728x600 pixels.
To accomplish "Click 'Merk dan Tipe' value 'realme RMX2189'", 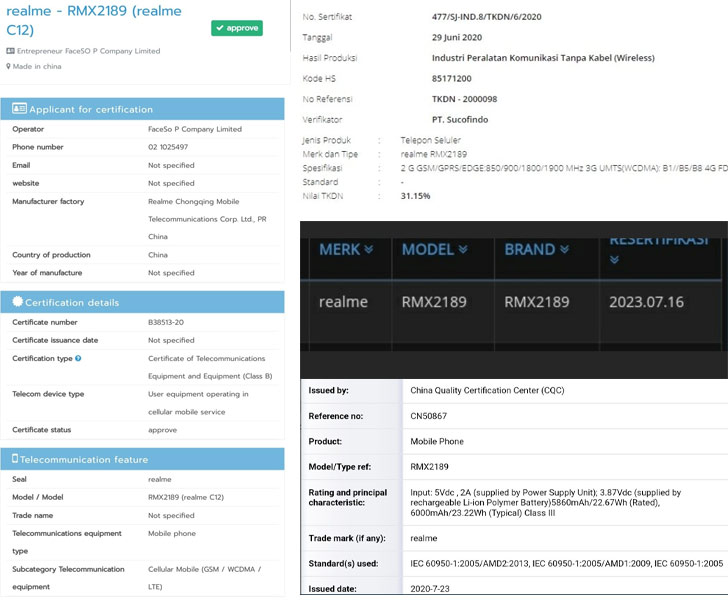I will click(434, 154).
